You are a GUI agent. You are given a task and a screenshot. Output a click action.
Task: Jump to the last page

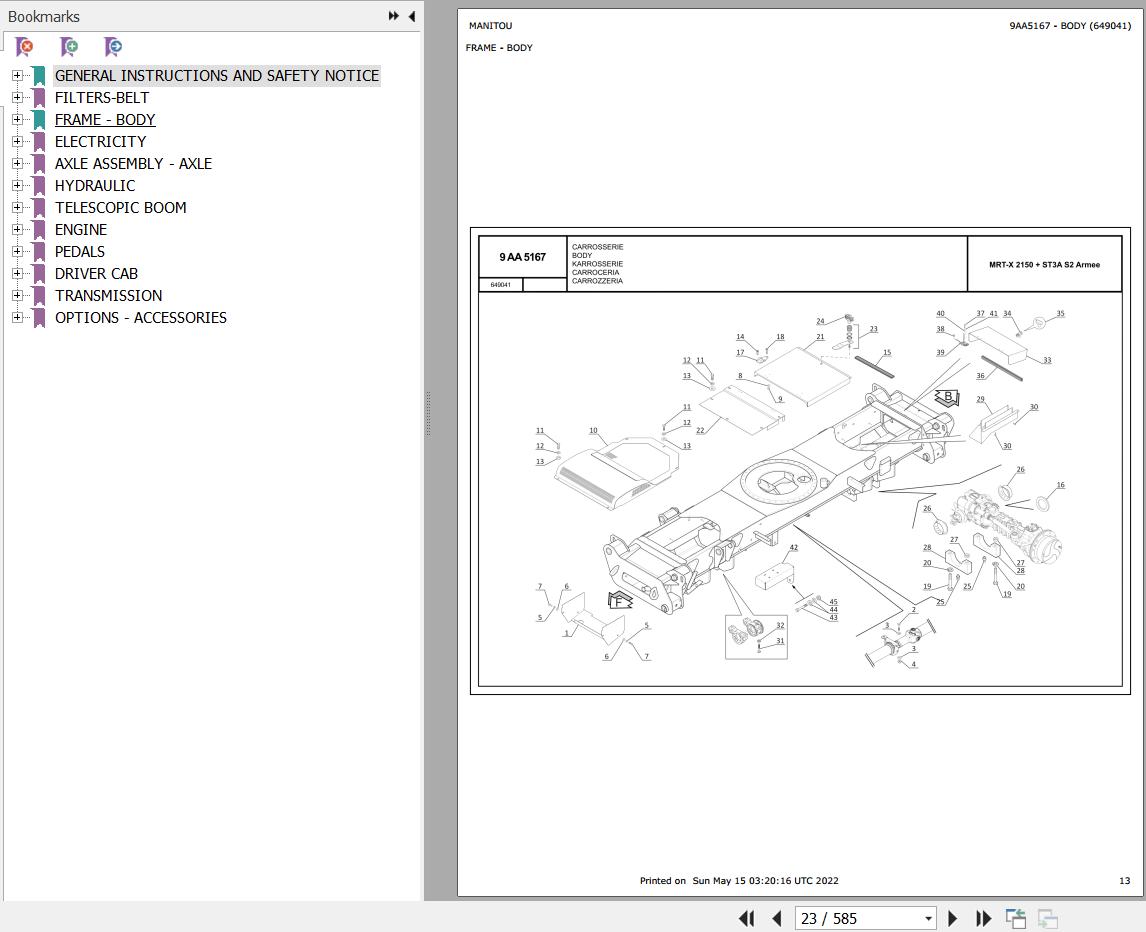click(x=983, y=918)
